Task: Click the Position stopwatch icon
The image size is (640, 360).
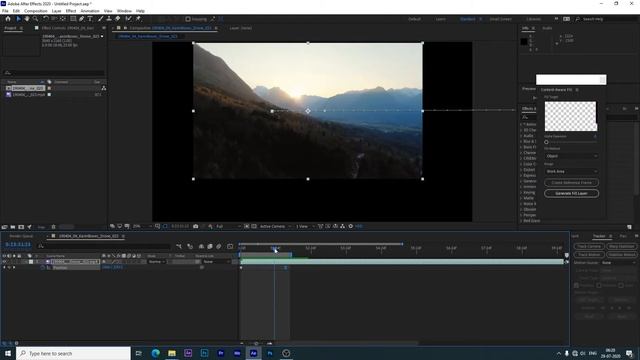Action: [42, 268]
